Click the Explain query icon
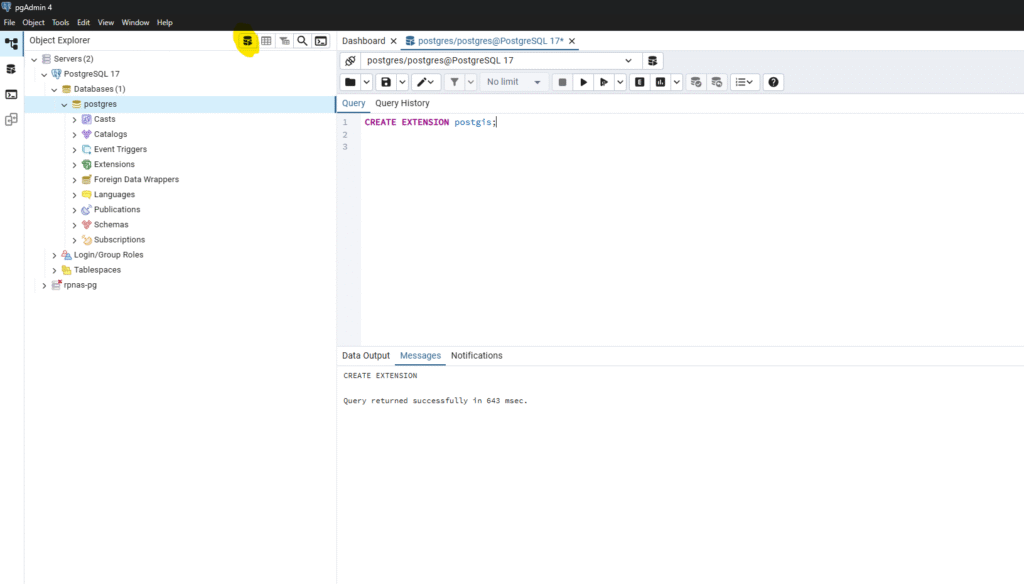 click(639, 82)
